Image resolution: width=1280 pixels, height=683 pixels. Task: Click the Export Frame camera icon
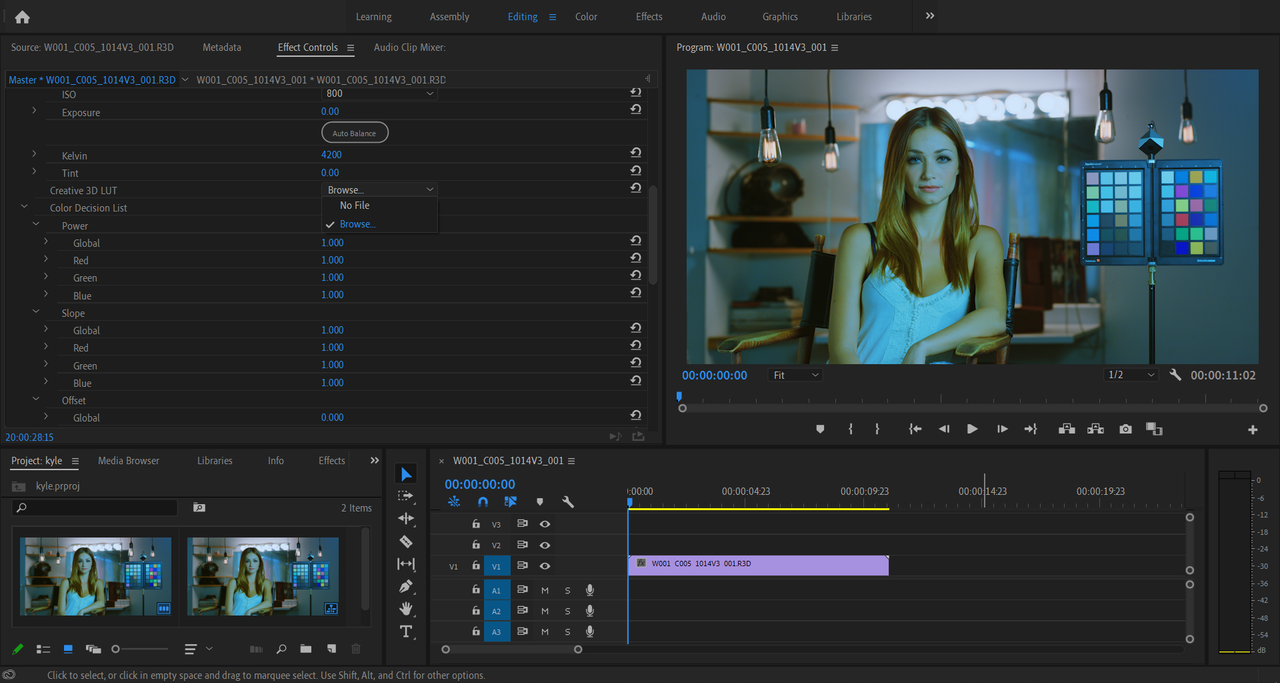coord(1126,429)
